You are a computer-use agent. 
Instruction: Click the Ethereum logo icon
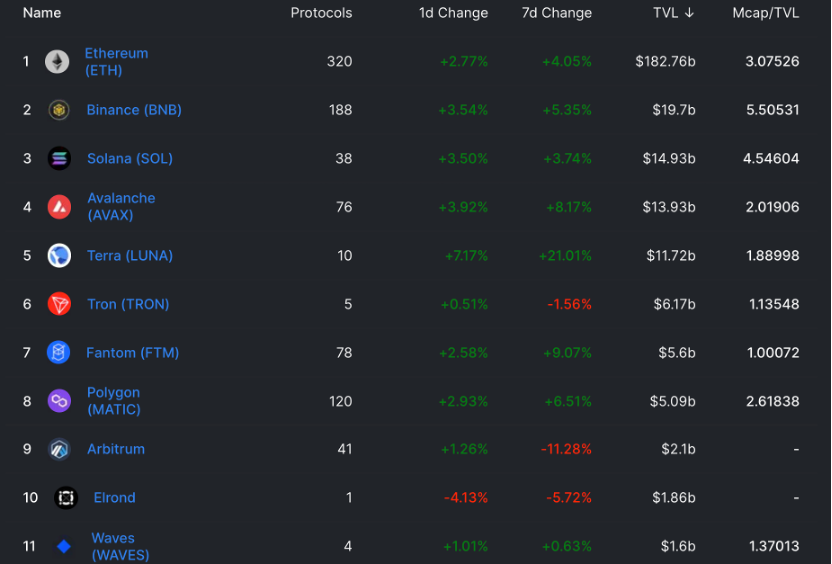(x=57, y=62)
